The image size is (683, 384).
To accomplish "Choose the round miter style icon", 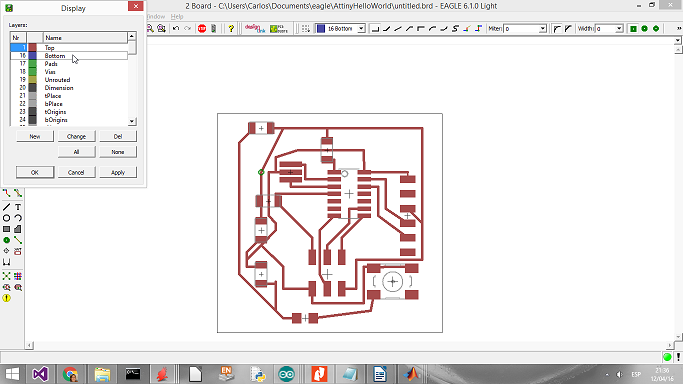I will (557, 28).
